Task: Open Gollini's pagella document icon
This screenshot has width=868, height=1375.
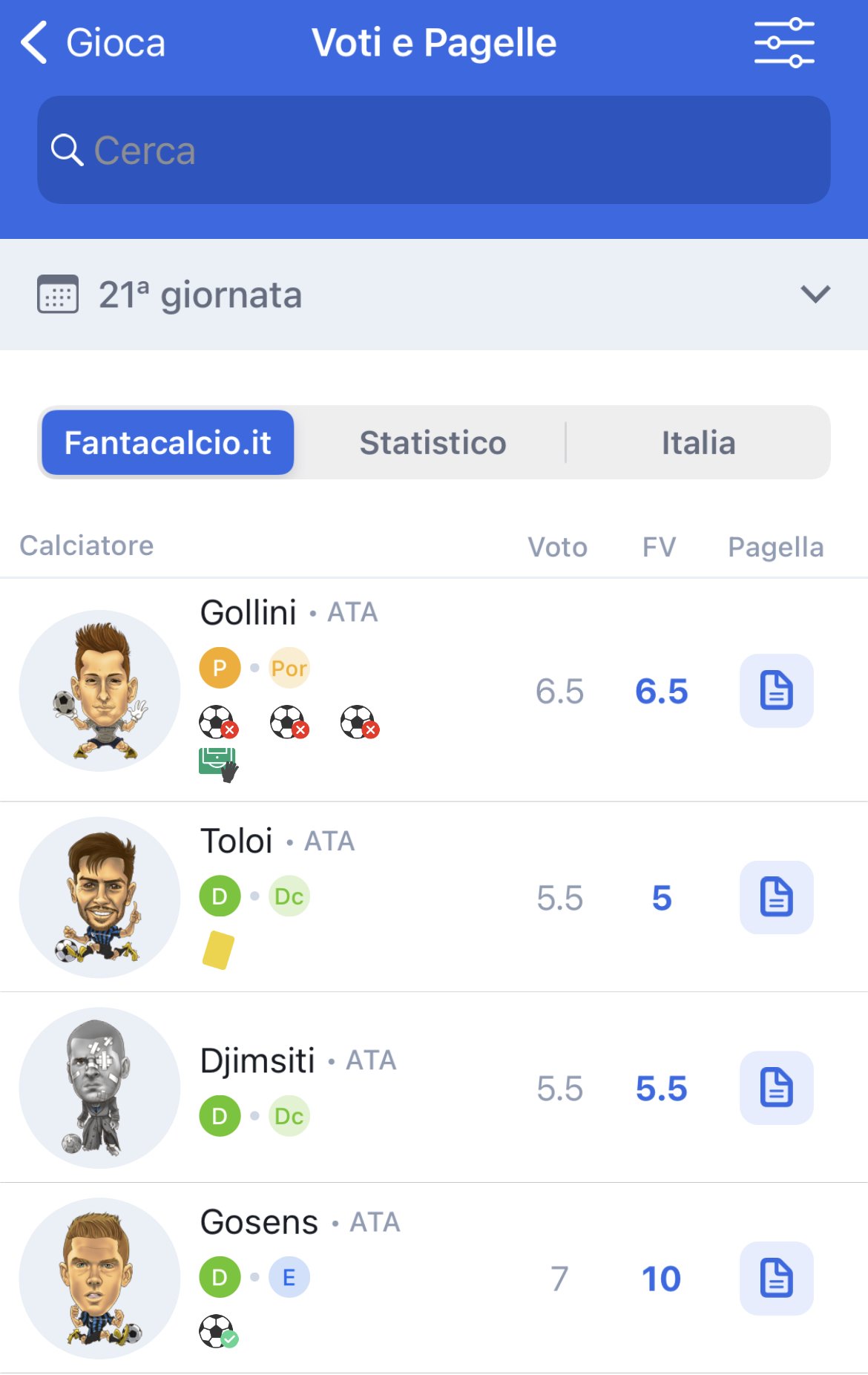Action: click(x=776, y=690)
